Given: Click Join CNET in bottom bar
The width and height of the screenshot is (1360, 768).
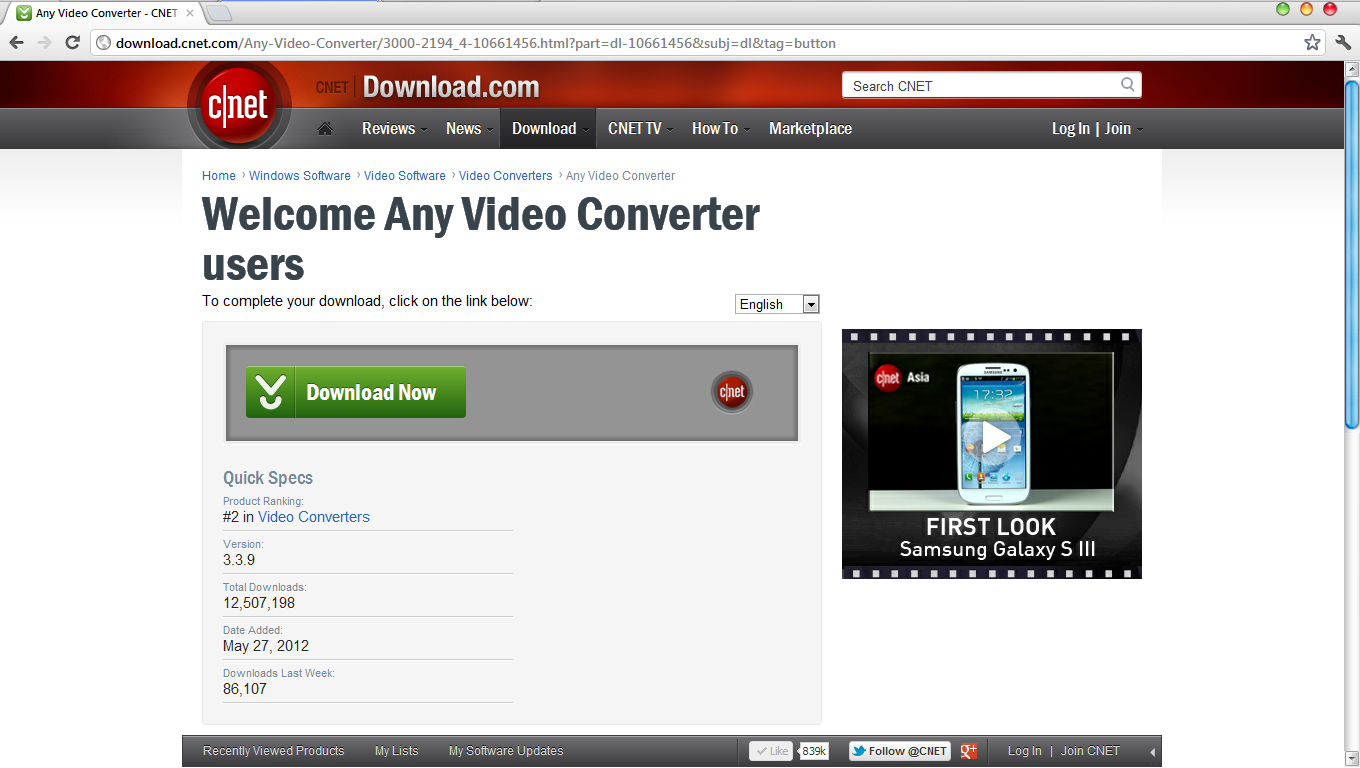Looking at the screenshot, I should [1090, 751].
